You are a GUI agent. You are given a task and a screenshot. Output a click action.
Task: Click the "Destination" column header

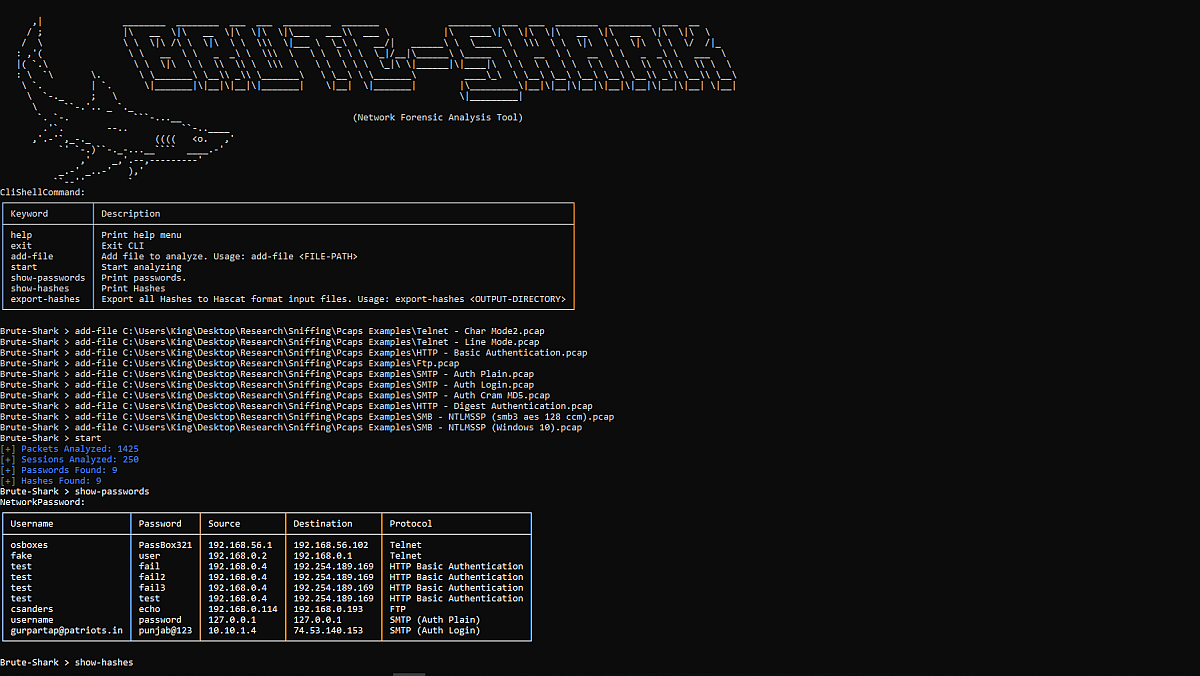coord(323,523)
